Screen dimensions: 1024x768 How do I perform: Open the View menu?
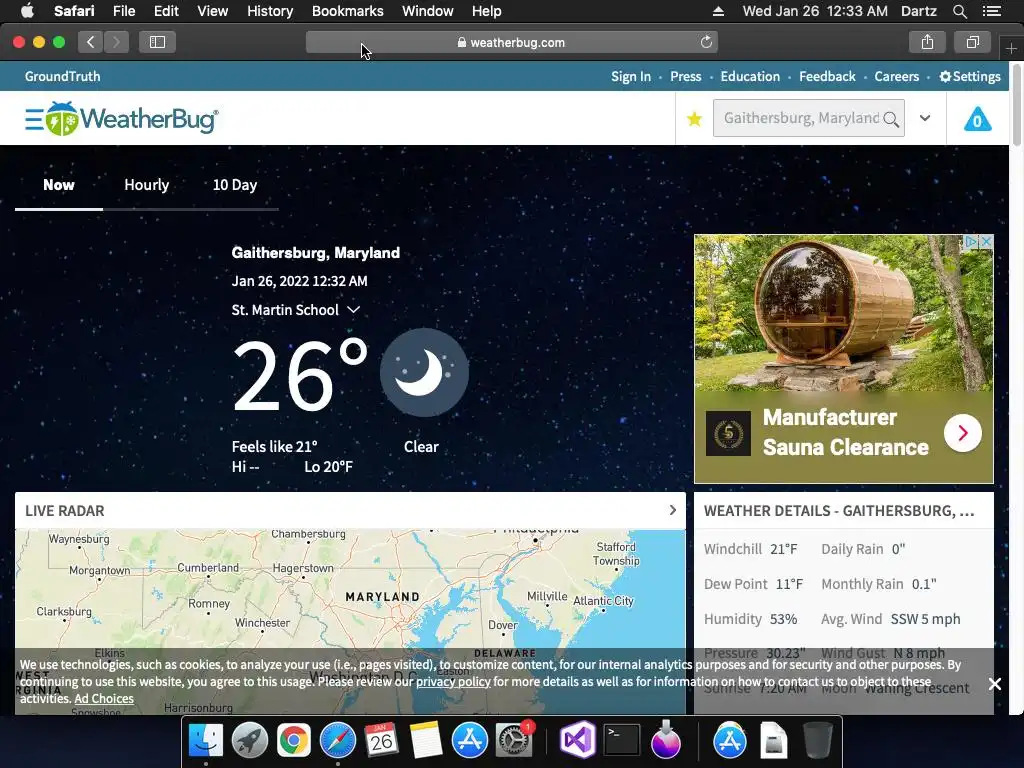pos(212,11)
